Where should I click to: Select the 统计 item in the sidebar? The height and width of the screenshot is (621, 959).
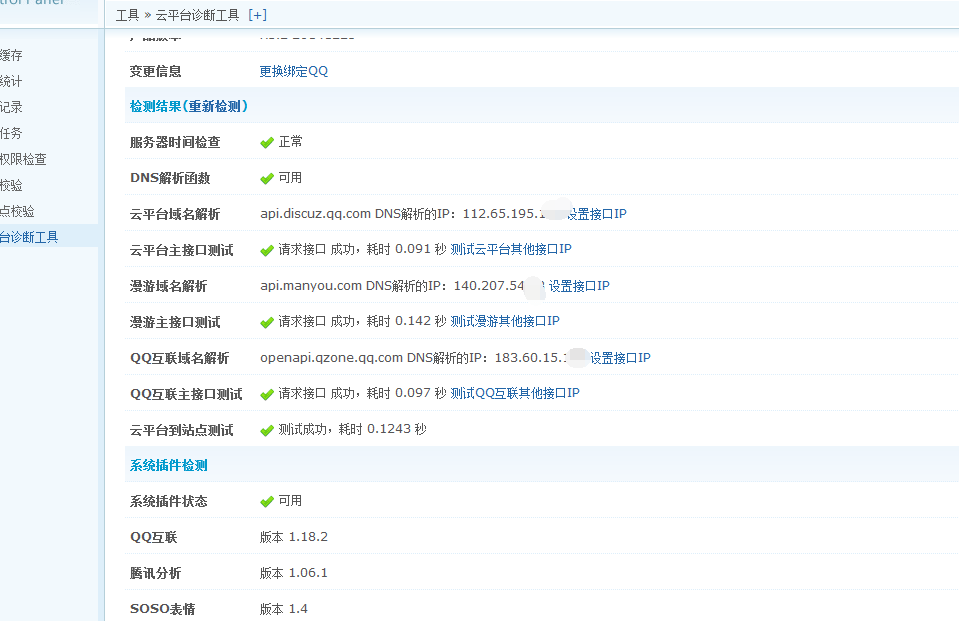11,81
